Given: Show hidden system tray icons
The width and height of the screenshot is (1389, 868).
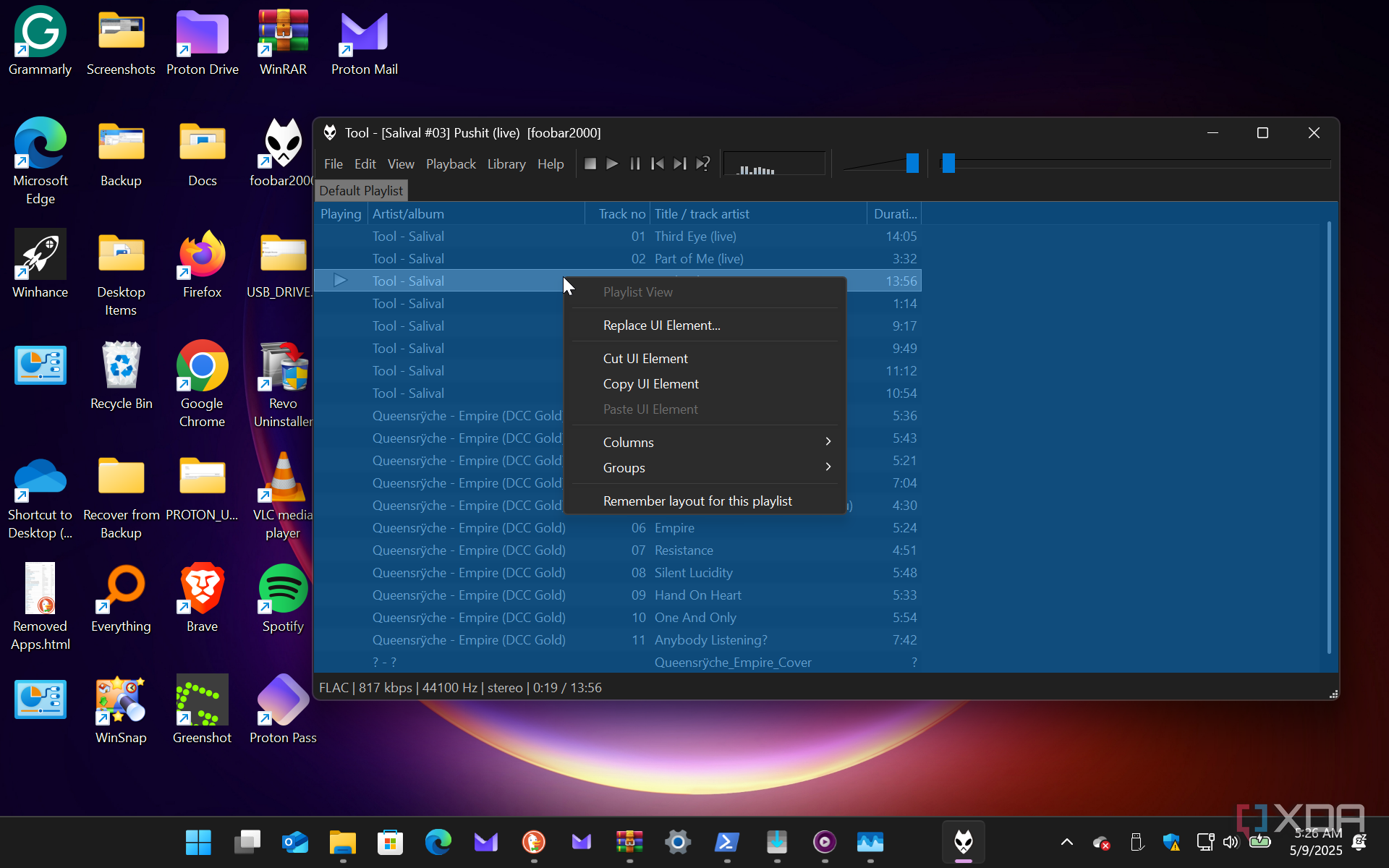Looking at the screenshot, I should [x=1066, y=842].
